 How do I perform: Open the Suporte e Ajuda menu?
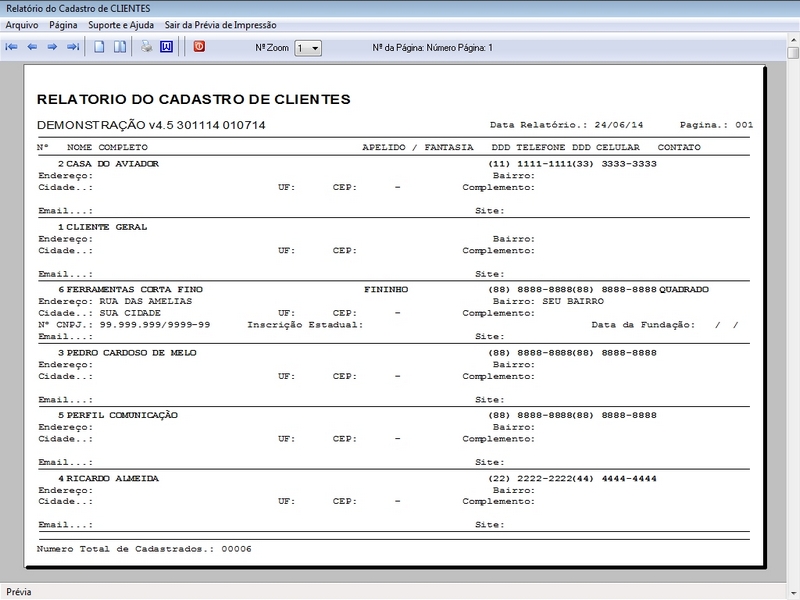[121, 23]
